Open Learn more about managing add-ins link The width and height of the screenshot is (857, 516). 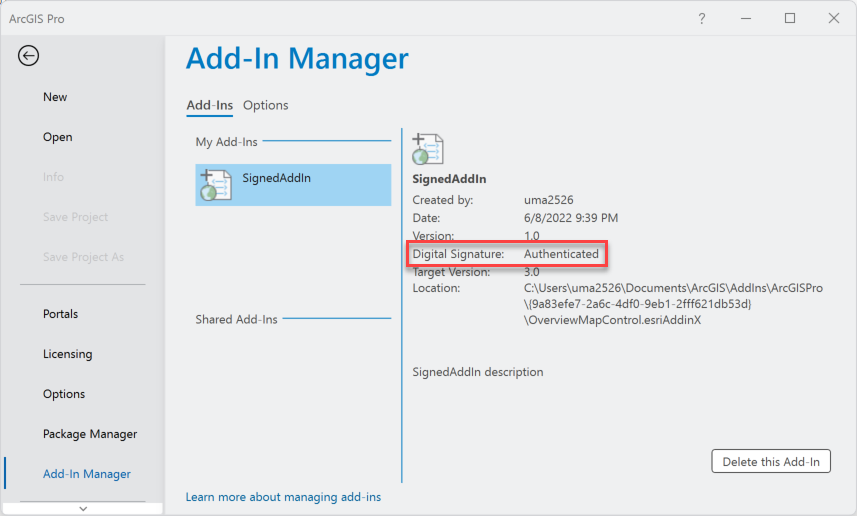coord(283,497)
